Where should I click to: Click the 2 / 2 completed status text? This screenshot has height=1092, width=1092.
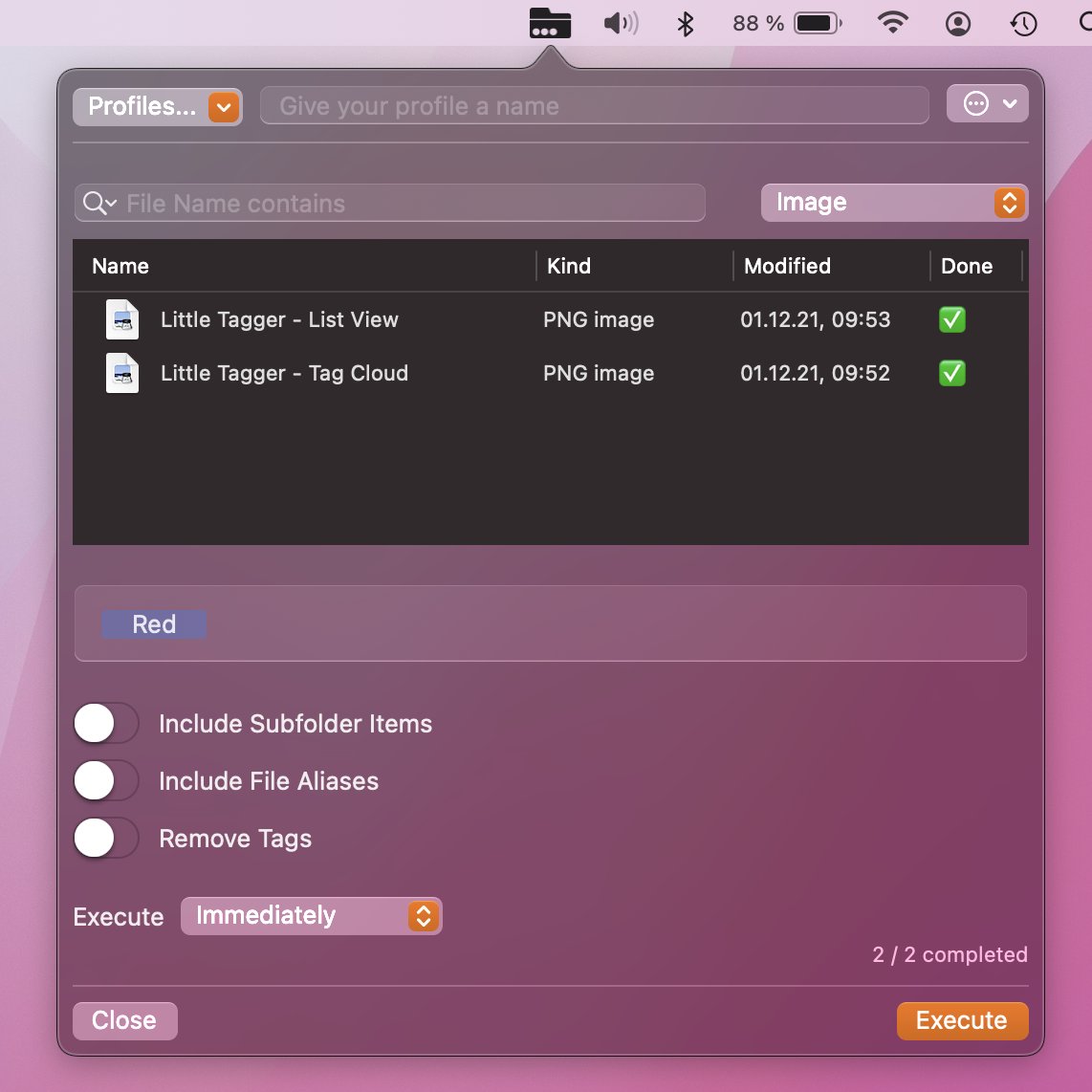(x=950, y=954)
